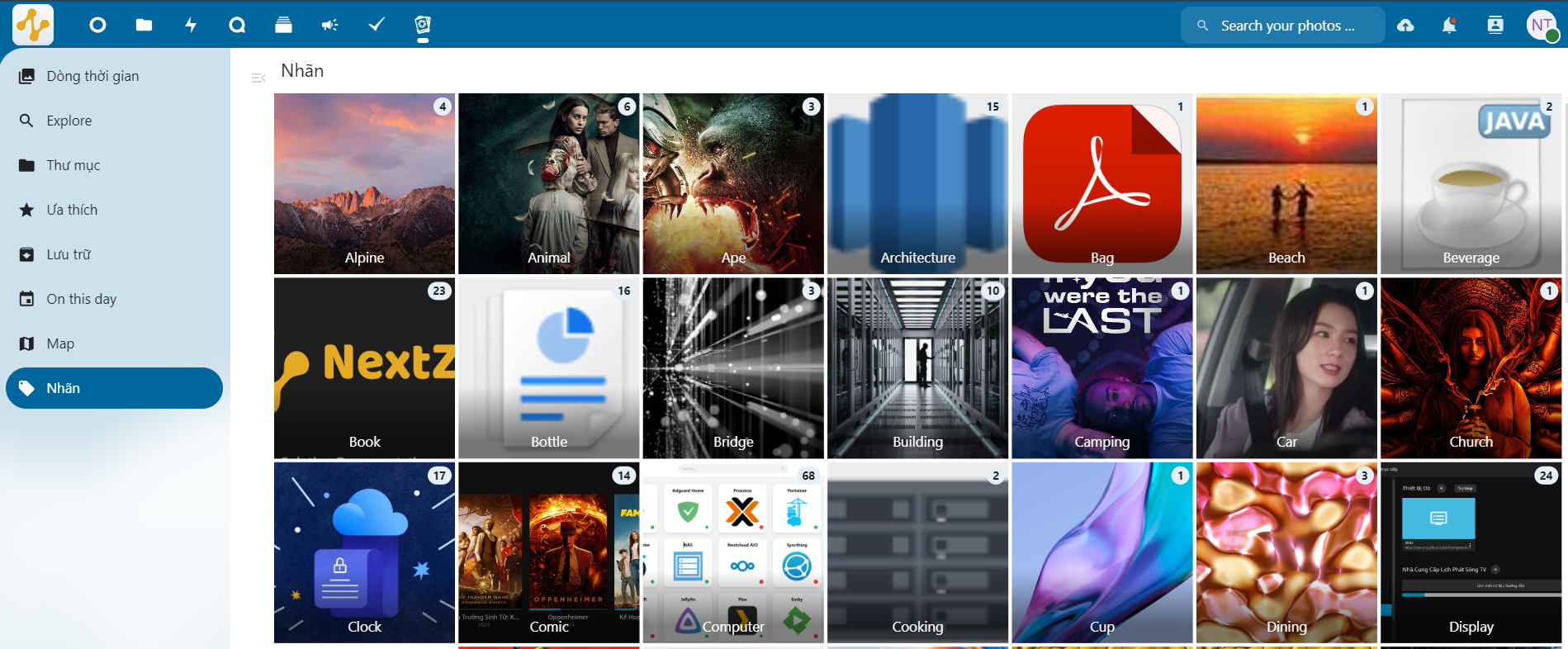Open the Car tag album
1568x649 pixels.
point(1286,368)
